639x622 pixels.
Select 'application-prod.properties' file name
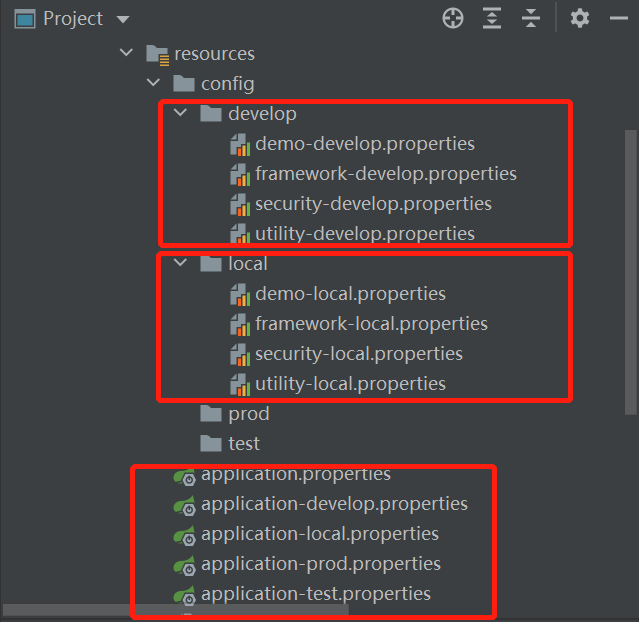click(x=321, y=564)
